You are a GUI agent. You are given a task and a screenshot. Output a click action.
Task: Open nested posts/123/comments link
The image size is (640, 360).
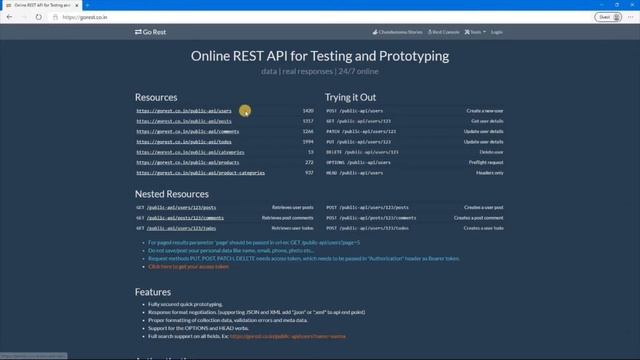tap(185, 218)
